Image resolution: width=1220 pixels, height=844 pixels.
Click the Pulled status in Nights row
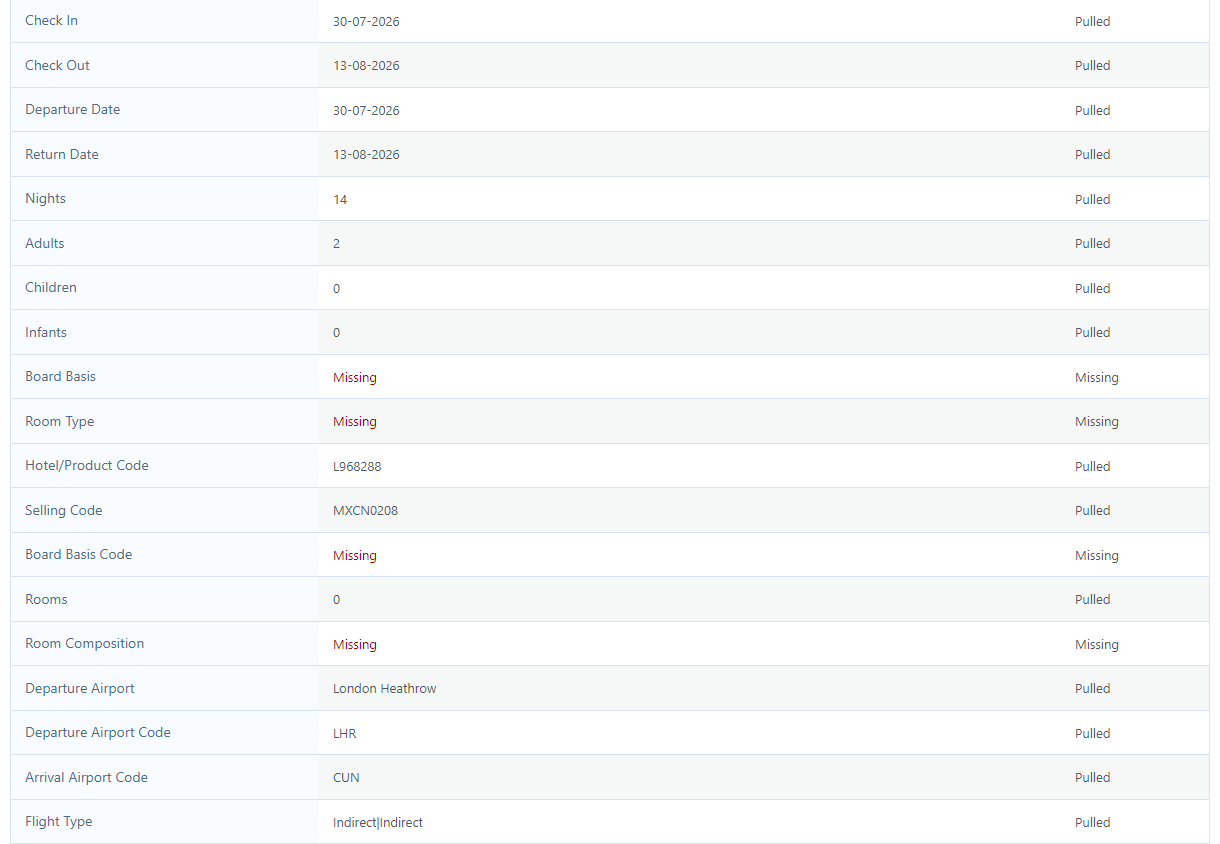coord(1093,200)
